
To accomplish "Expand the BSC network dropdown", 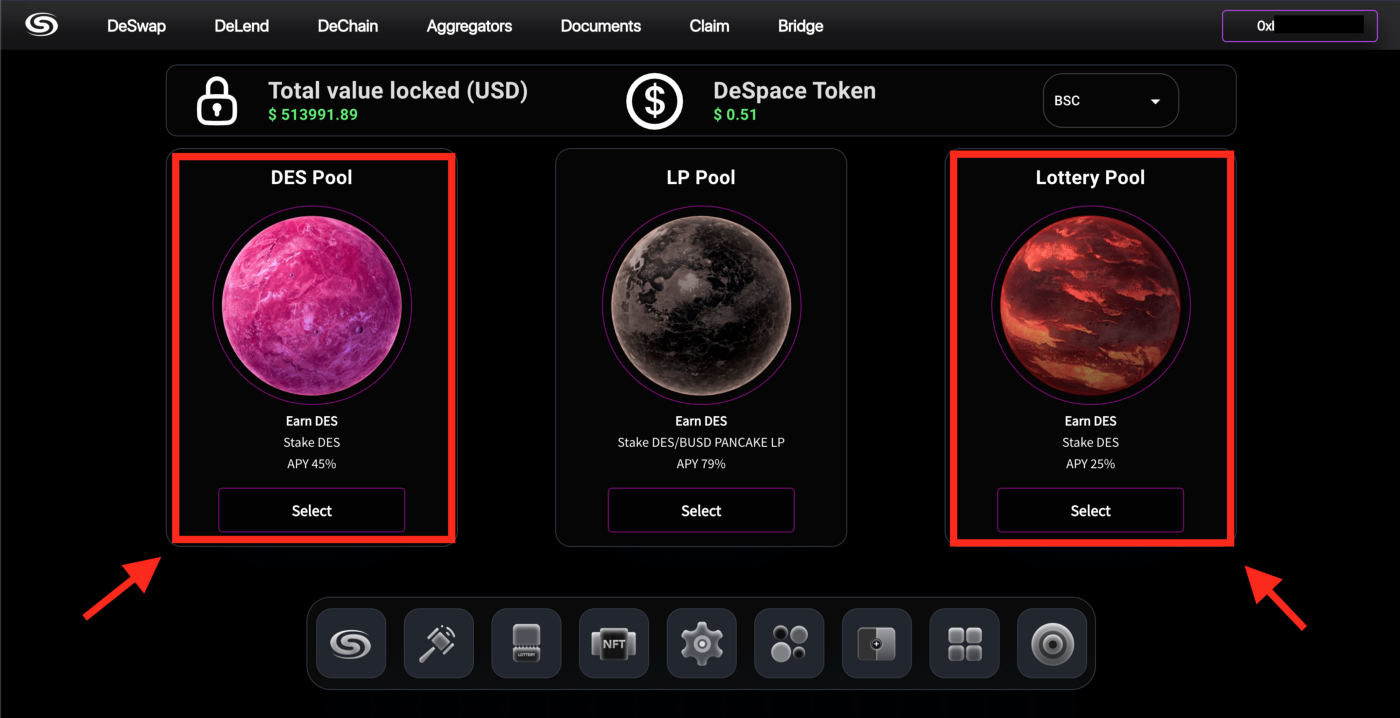I will 1110,101.
